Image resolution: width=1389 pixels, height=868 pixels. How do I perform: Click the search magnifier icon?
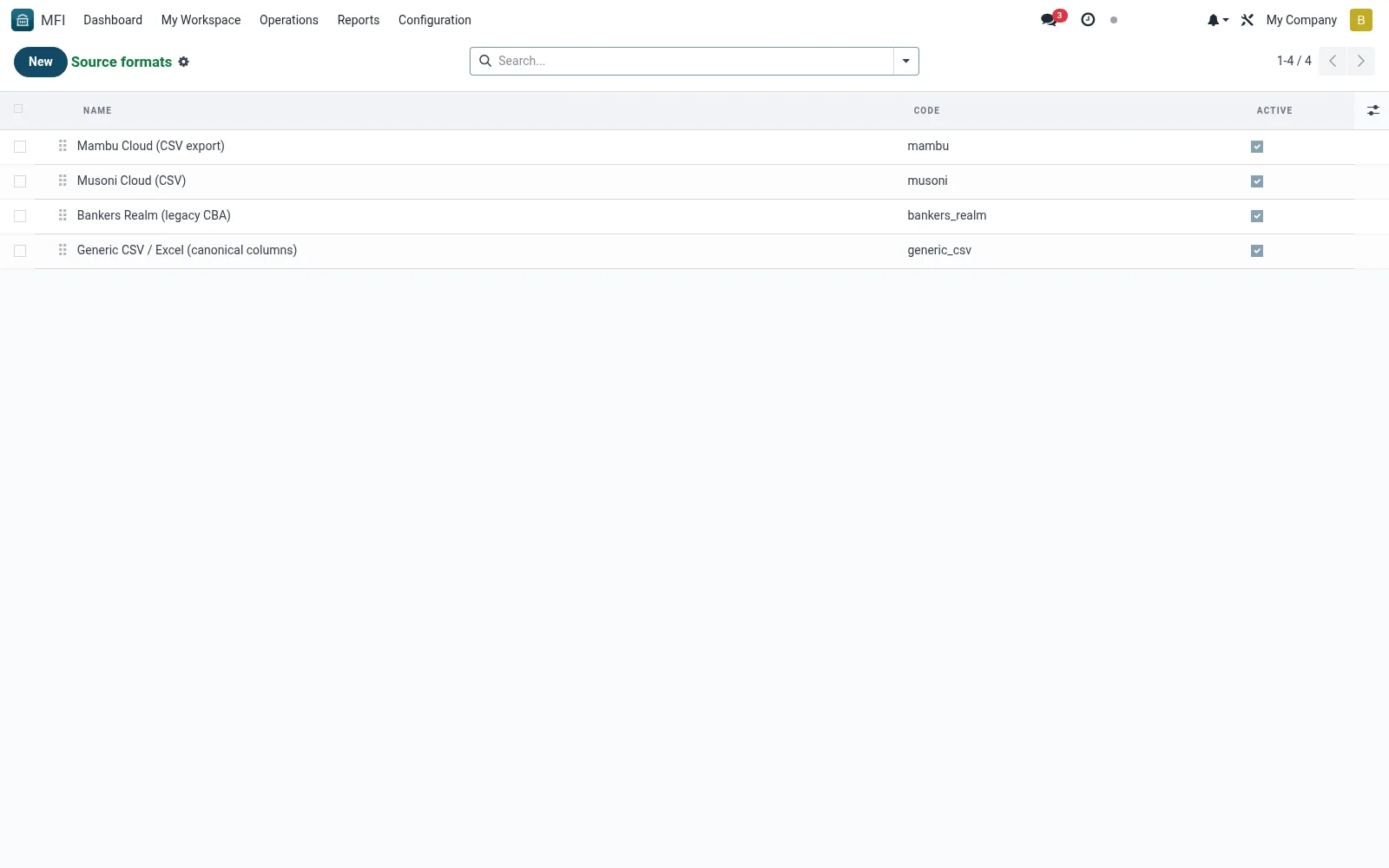(x=485, y=61)
